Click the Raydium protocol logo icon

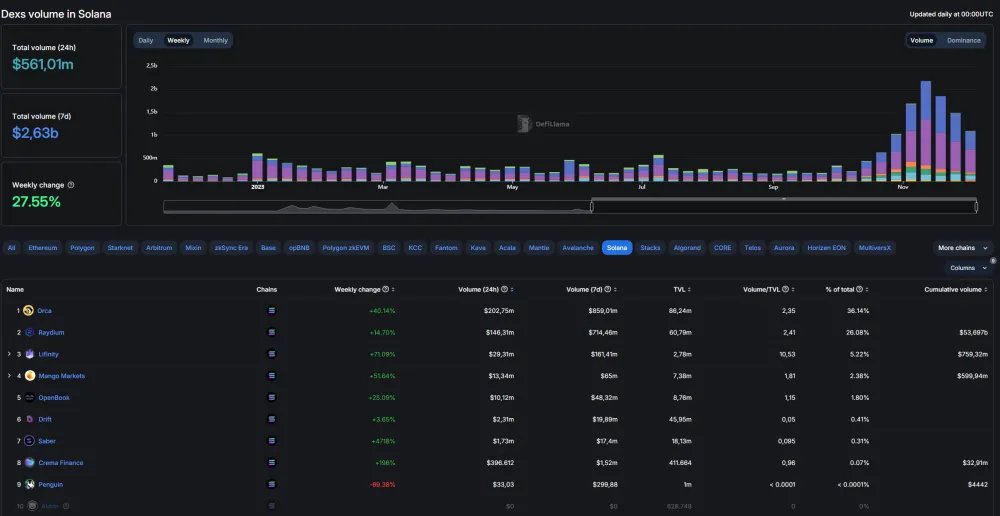click(29, 332)
